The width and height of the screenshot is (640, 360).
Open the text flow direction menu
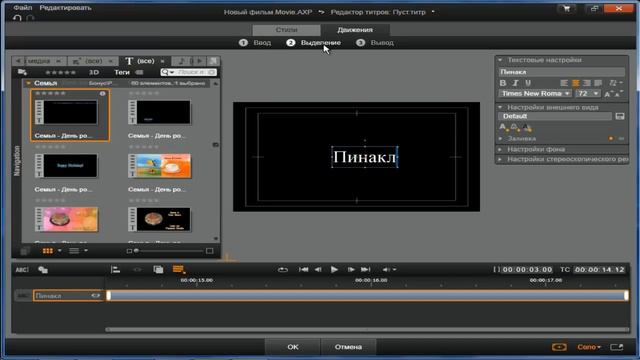pyautogui.click(x=615, y=83)
